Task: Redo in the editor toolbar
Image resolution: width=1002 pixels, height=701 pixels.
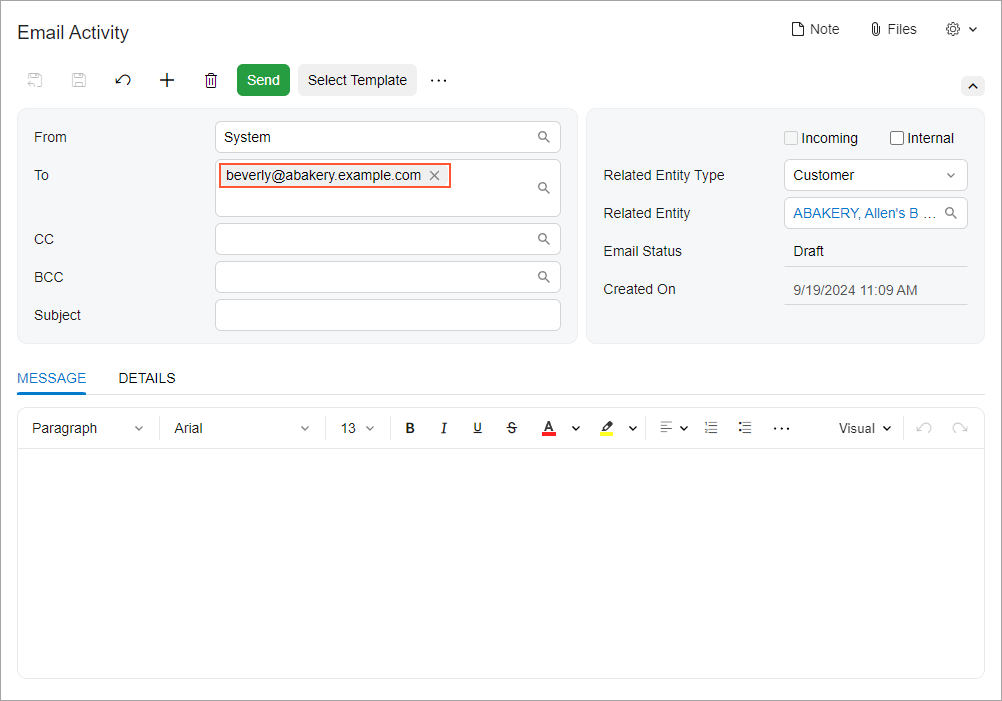Action: coord(960,428)
